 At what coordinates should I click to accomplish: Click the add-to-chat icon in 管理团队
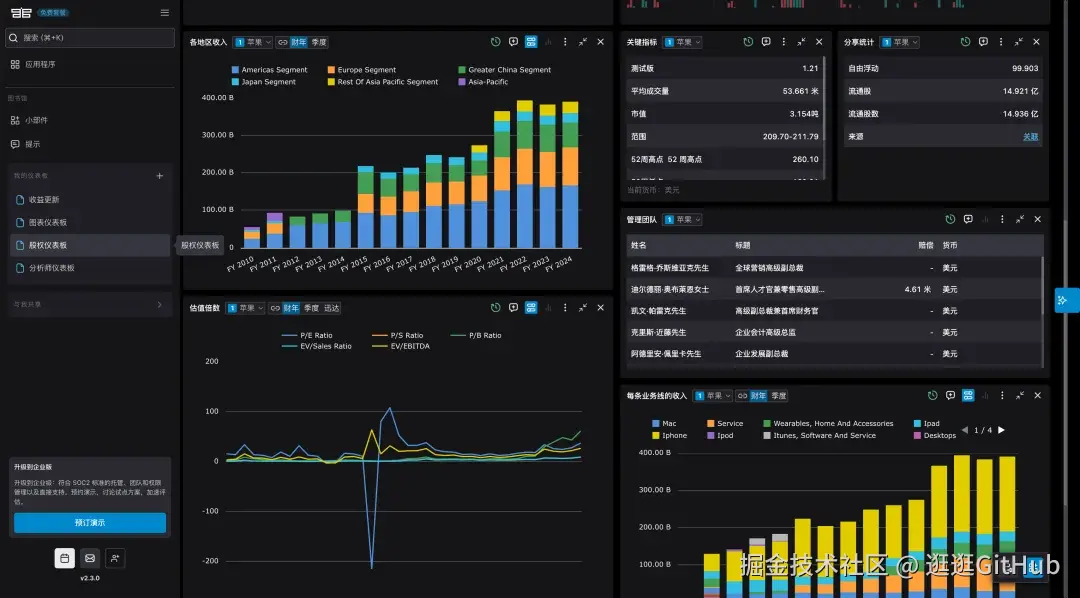(968, 219)
